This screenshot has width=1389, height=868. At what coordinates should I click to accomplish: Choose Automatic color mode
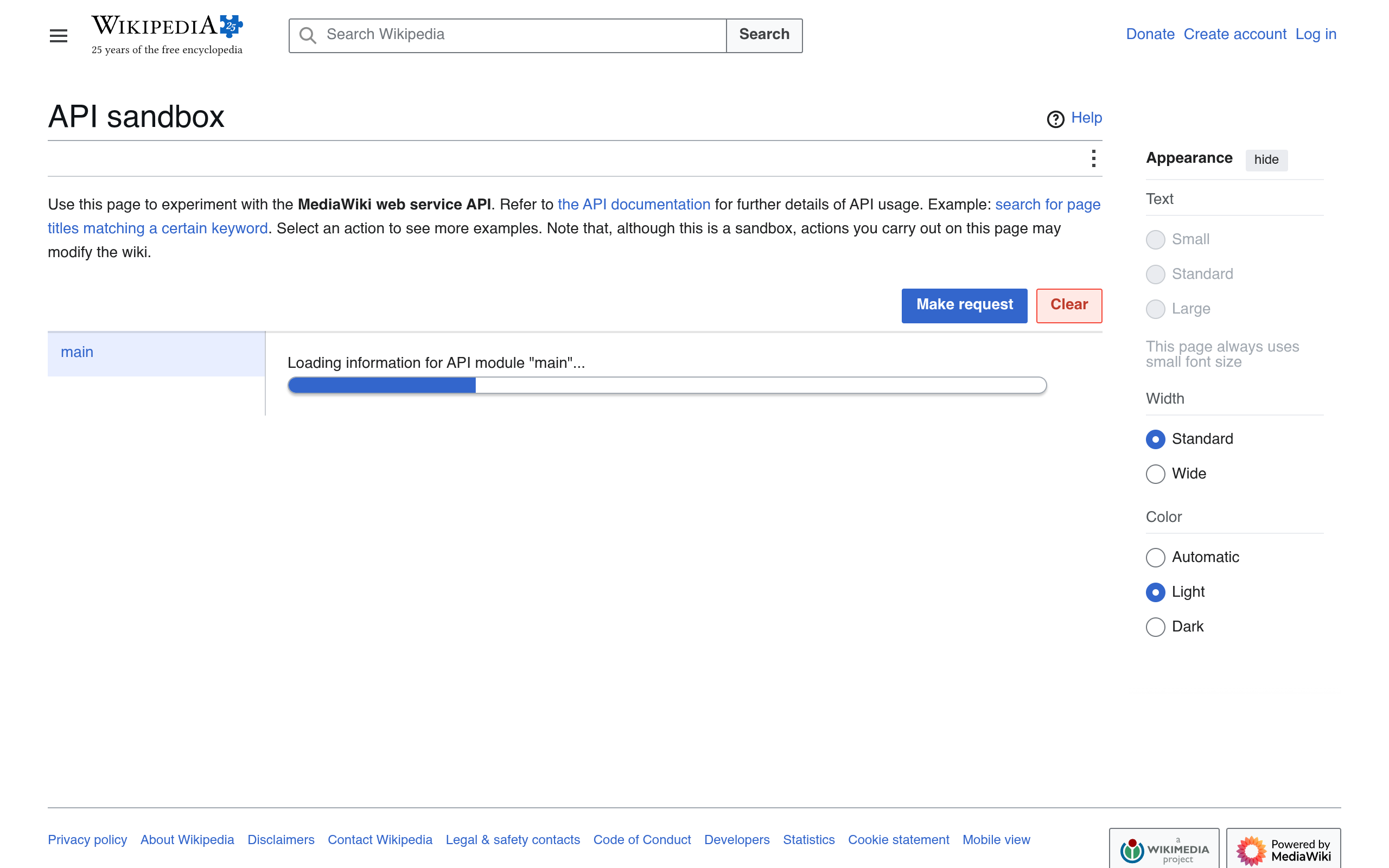(x=1155, y=558)
